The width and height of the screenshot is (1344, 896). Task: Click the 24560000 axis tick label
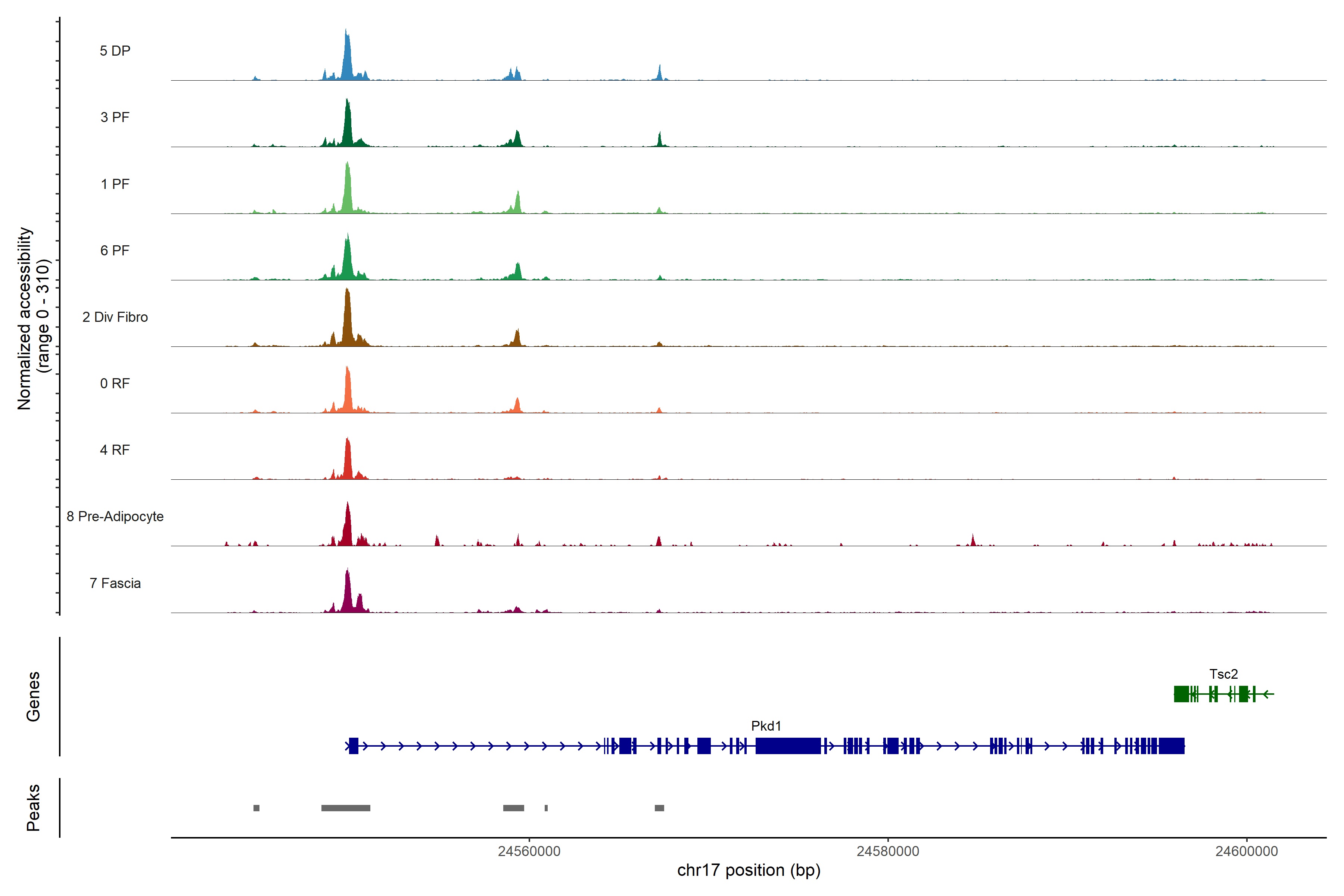coord(529,851)
